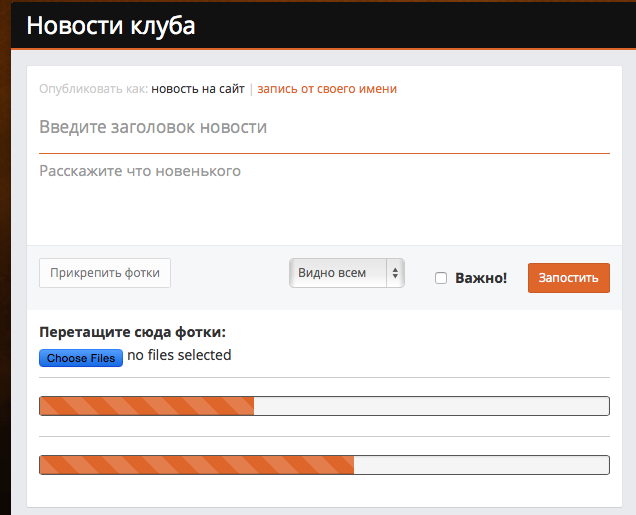Click the "Новости клуба" header title
This screenshot has height=515, width=636.
point(111,25)
